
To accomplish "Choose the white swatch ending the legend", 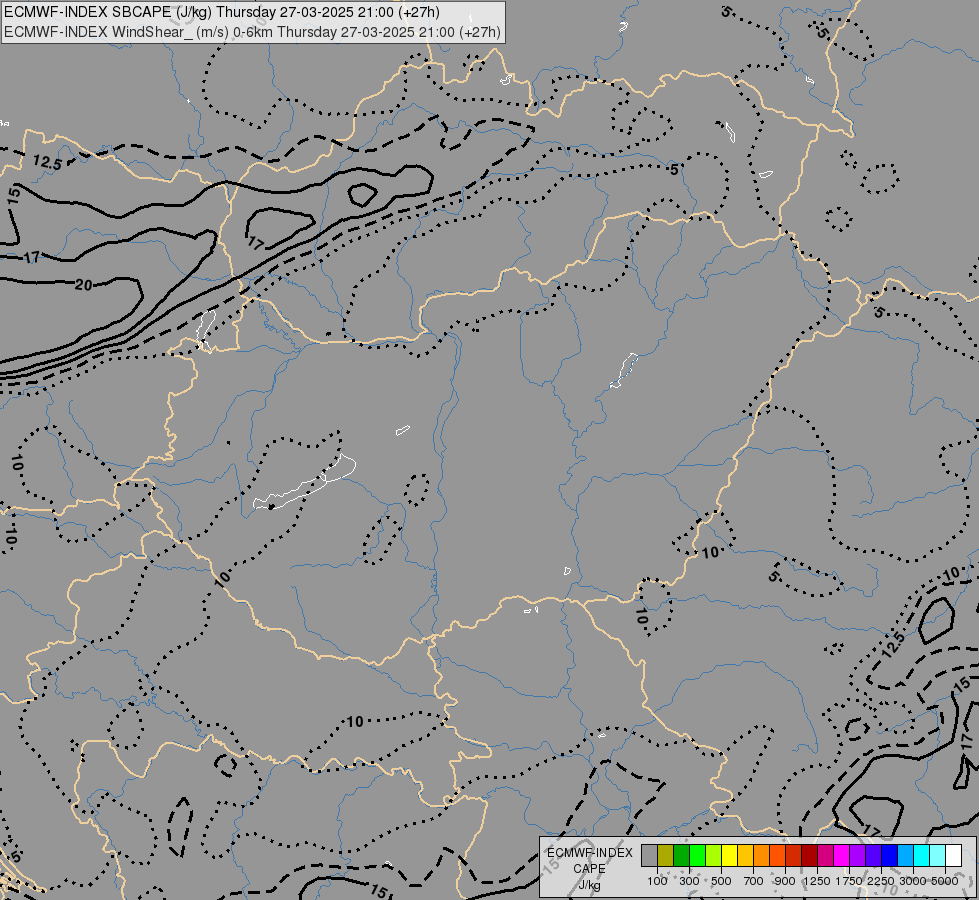I will click(x=954, y=856).
